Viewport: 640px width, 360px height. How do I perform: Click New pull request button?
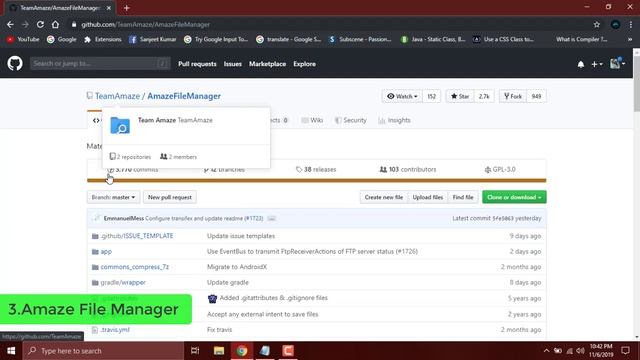click(x=170, y=197)
